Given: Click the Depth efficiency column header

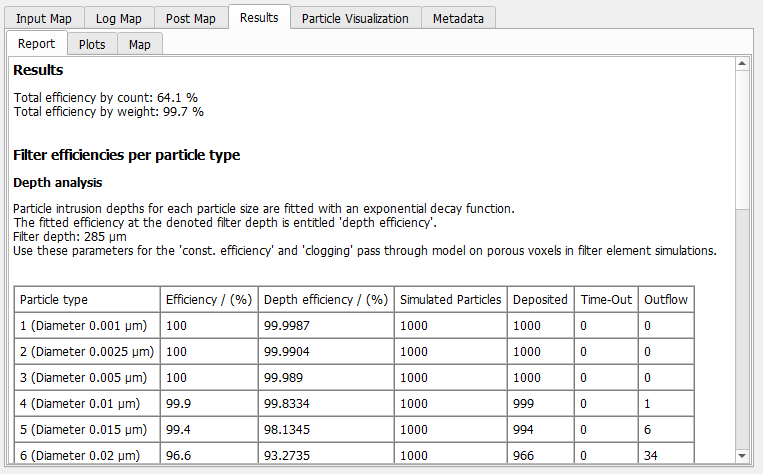Looking at the screenshot, I should point(324,299).
